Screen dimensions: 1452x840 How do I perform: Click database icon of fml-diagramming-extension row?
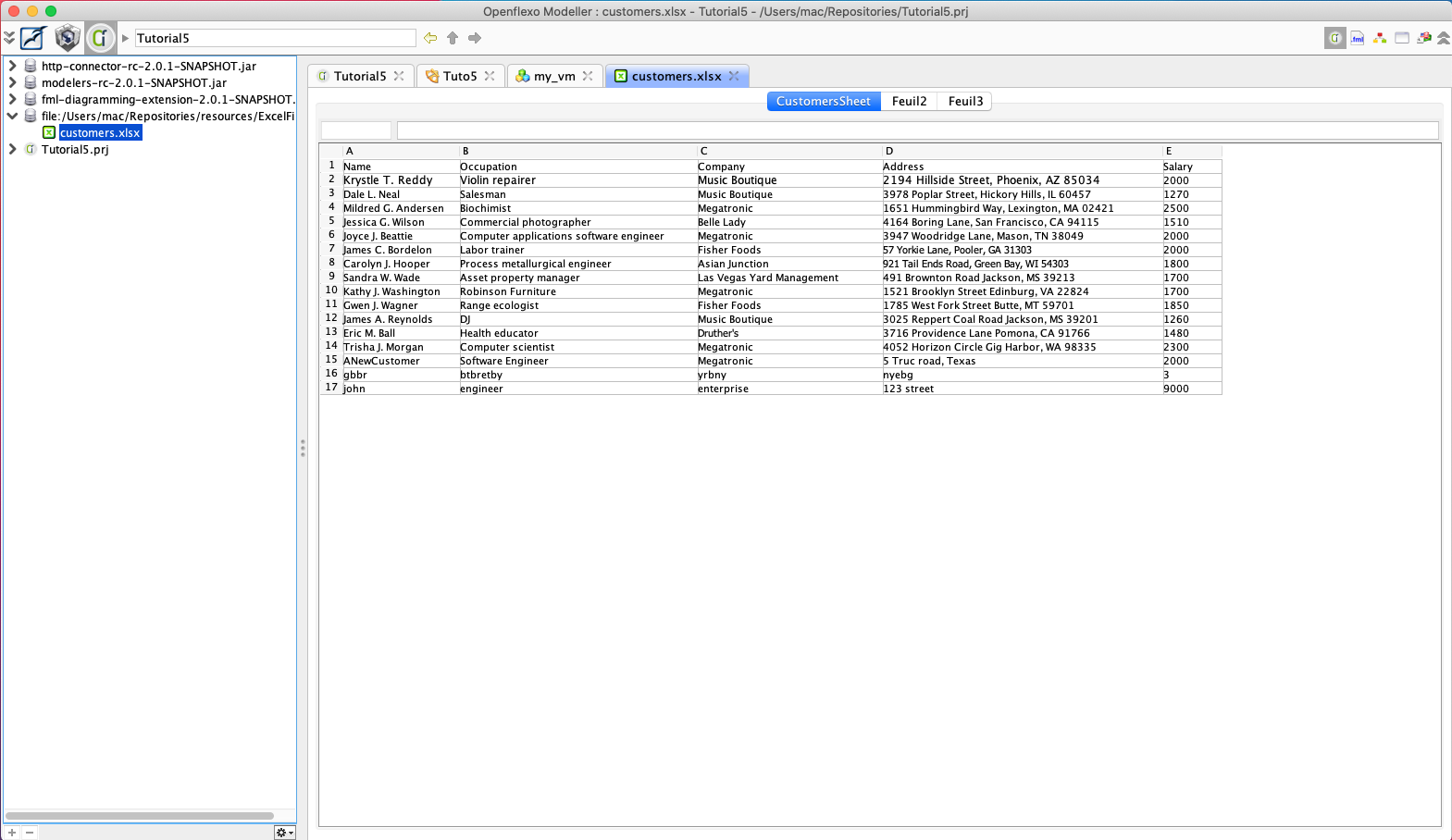point(31,99)
